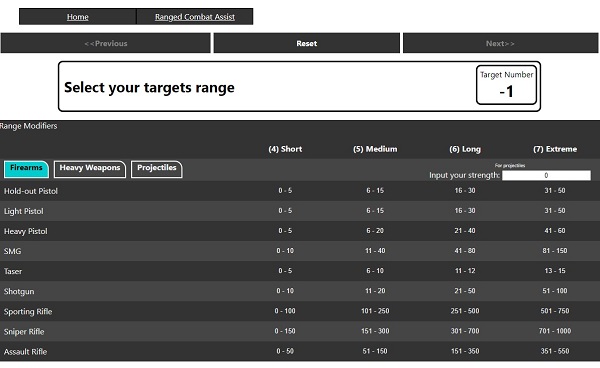Pick Heavy Pistol long range 21 - 40

pyautogui.click(x=465, y=231)
